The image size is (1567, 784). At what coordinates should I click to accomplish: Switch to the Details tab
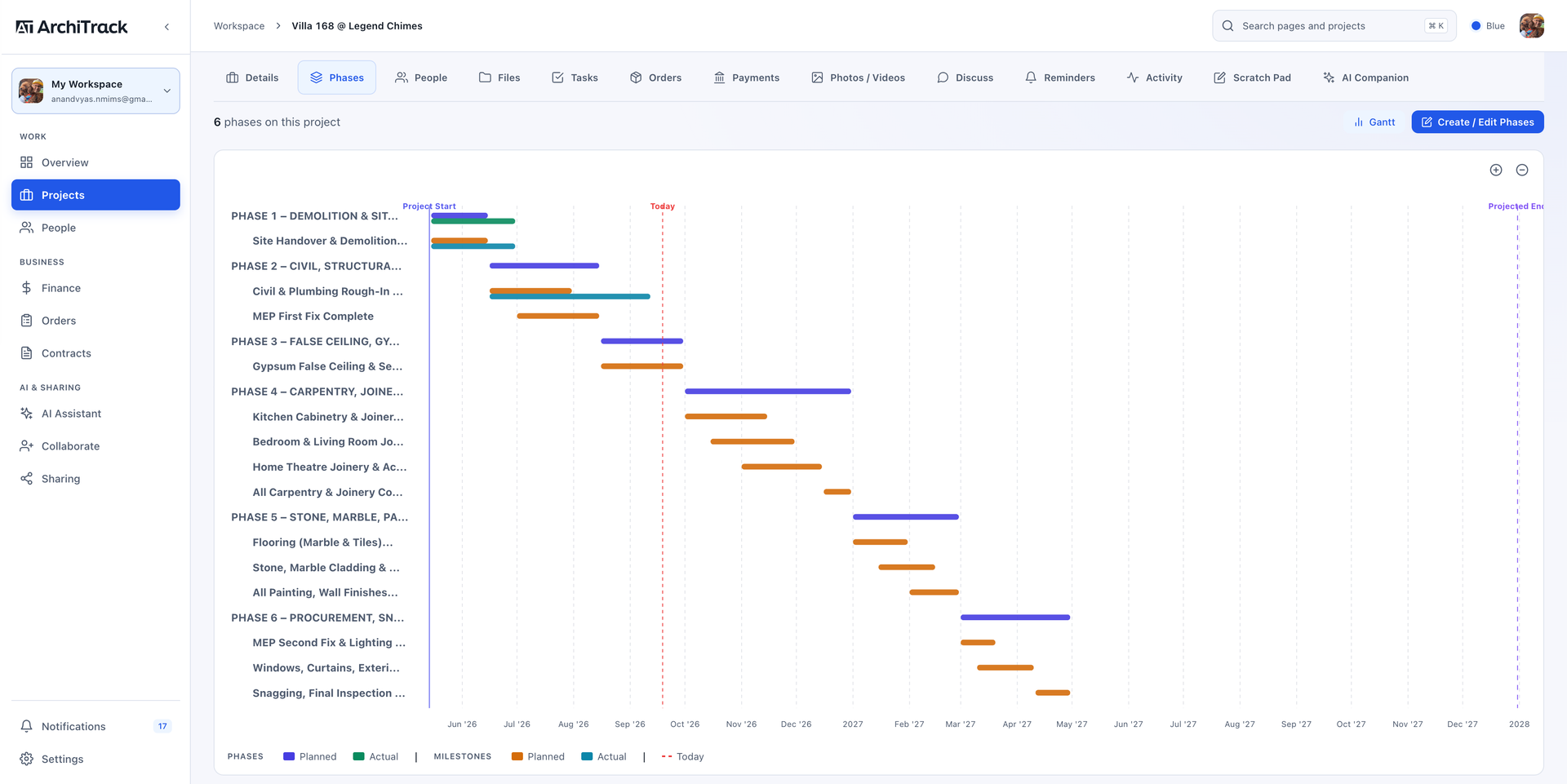pyautogui.click(x=252, y=78)
